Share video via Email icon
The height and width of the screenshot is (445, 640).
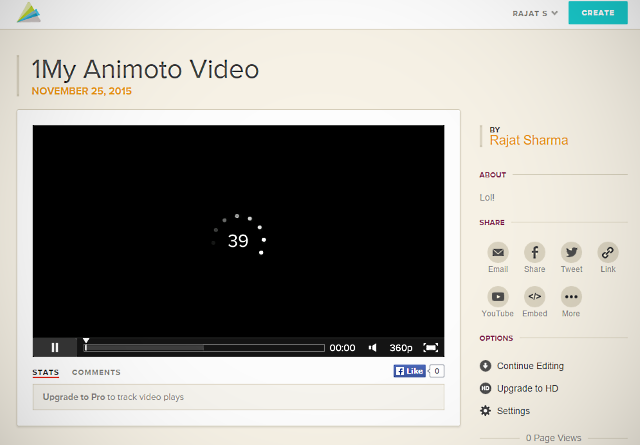coord(498,252)
